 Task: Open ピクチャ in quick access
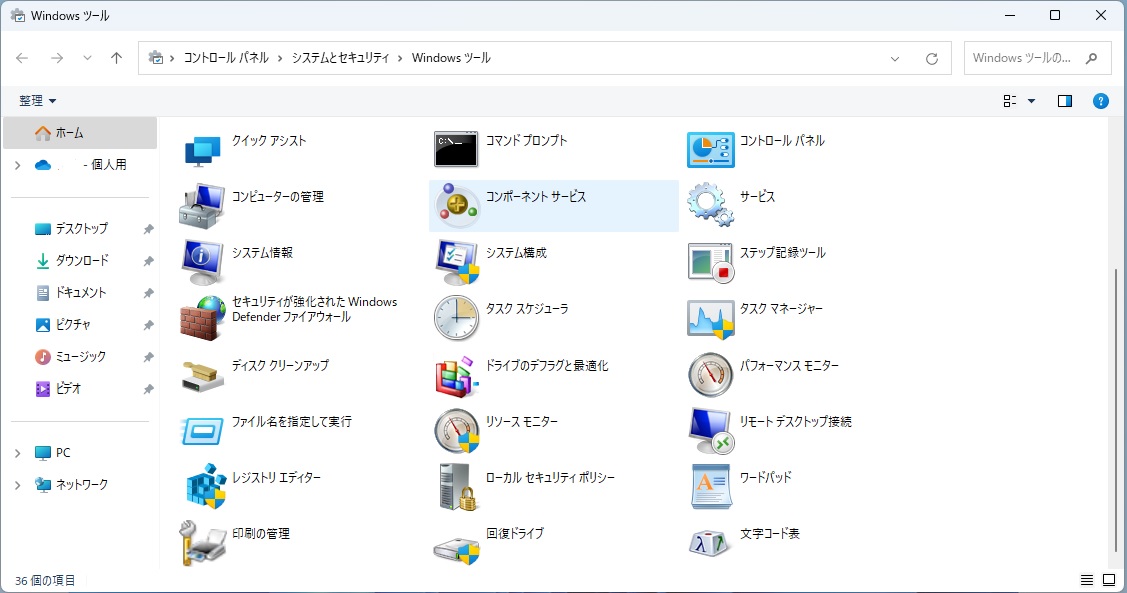pyautogui.click(x=63, y=324)
